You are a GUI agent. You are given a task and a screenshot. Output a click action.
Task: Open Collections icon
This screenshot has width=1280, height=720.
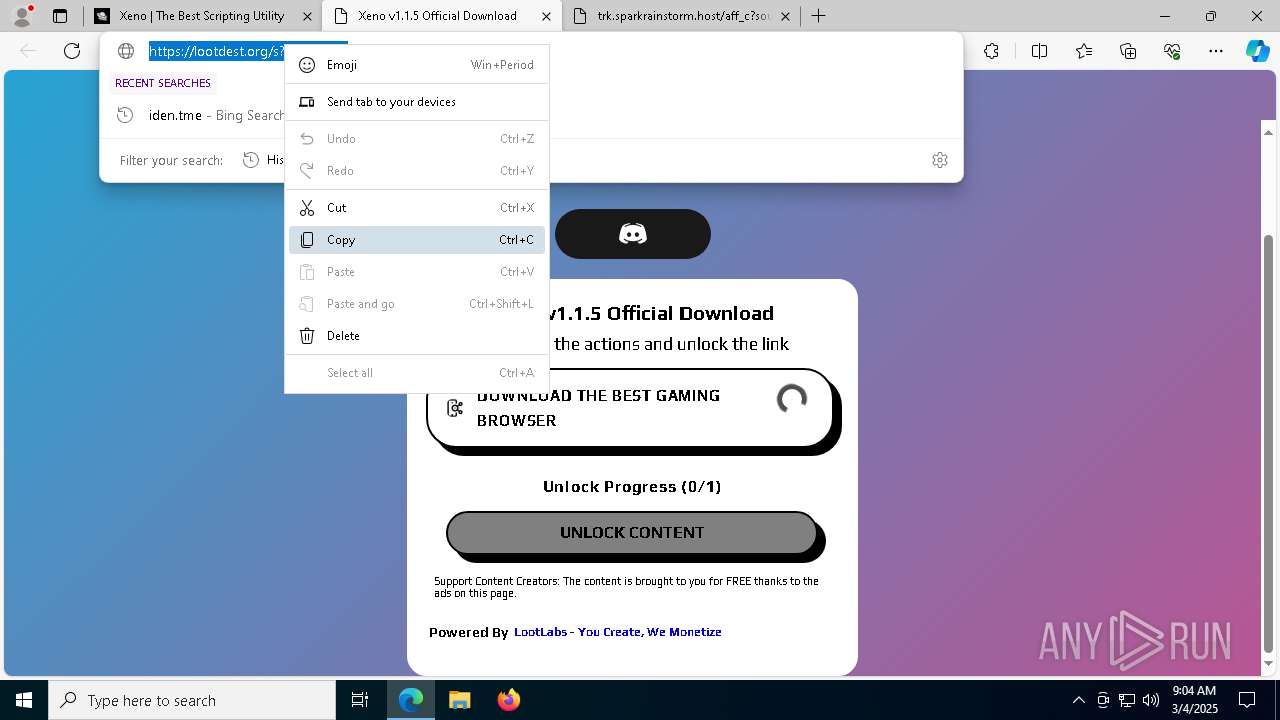(1128, 51)
